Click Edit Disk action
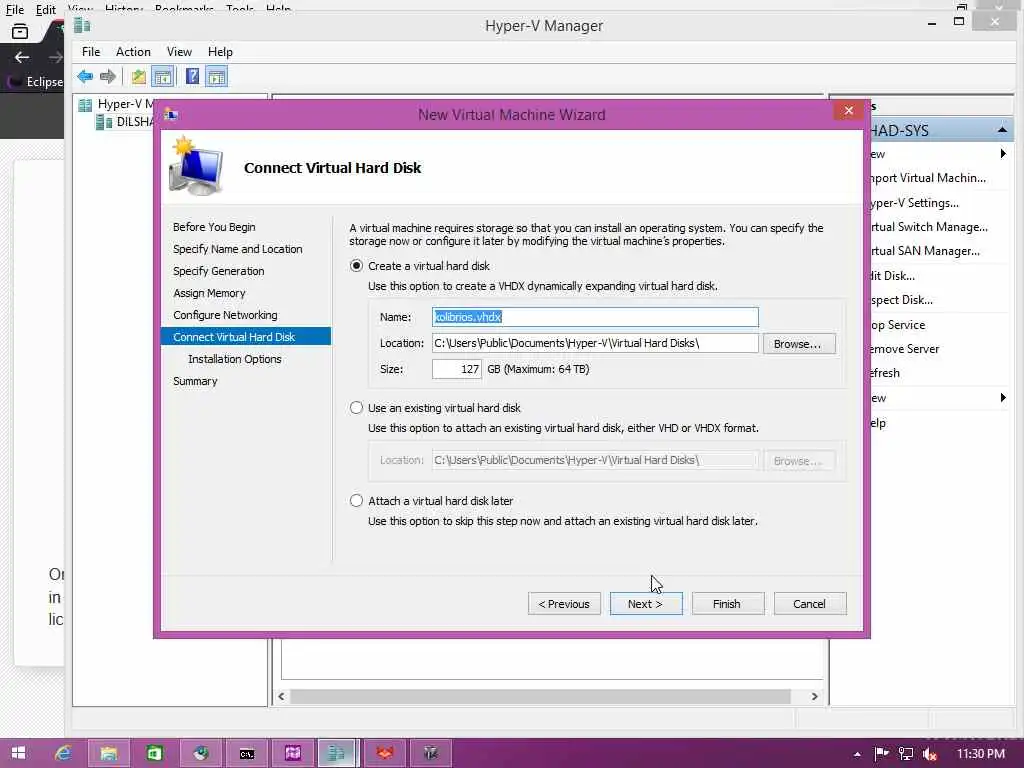 click(x=893, y=276)
